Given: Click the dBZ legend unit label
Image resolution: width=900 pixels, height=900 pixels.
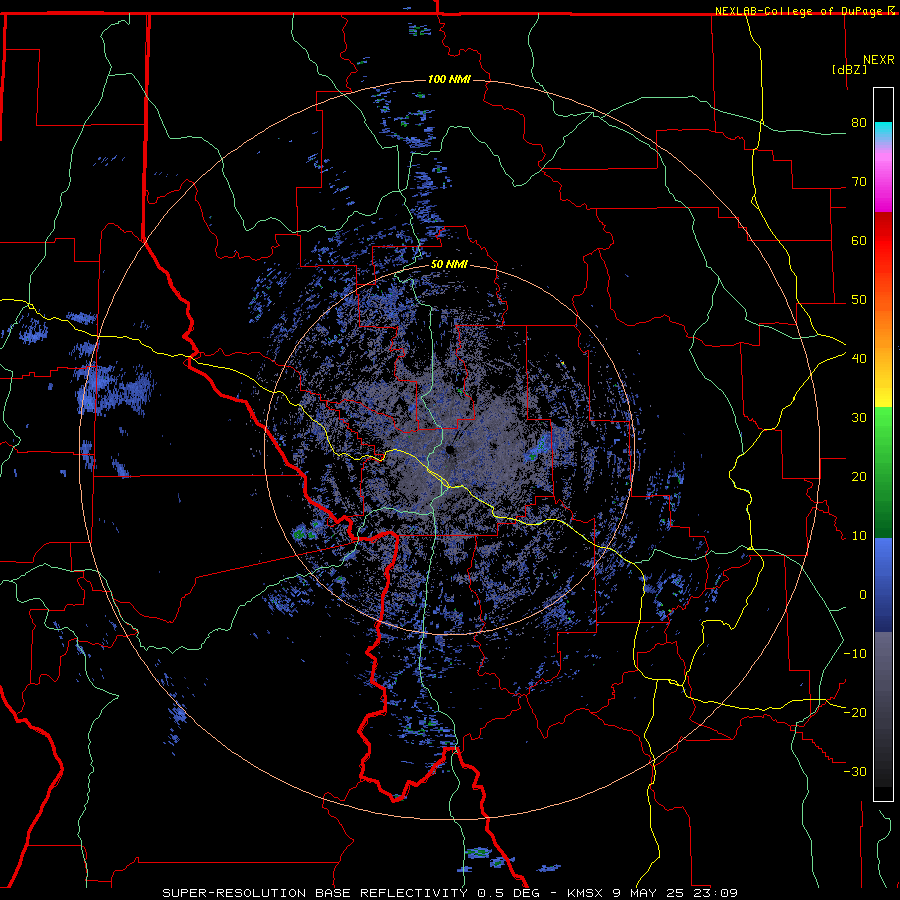Looking at the screenshot, I should pyautogui.click(x=849, y=69).
